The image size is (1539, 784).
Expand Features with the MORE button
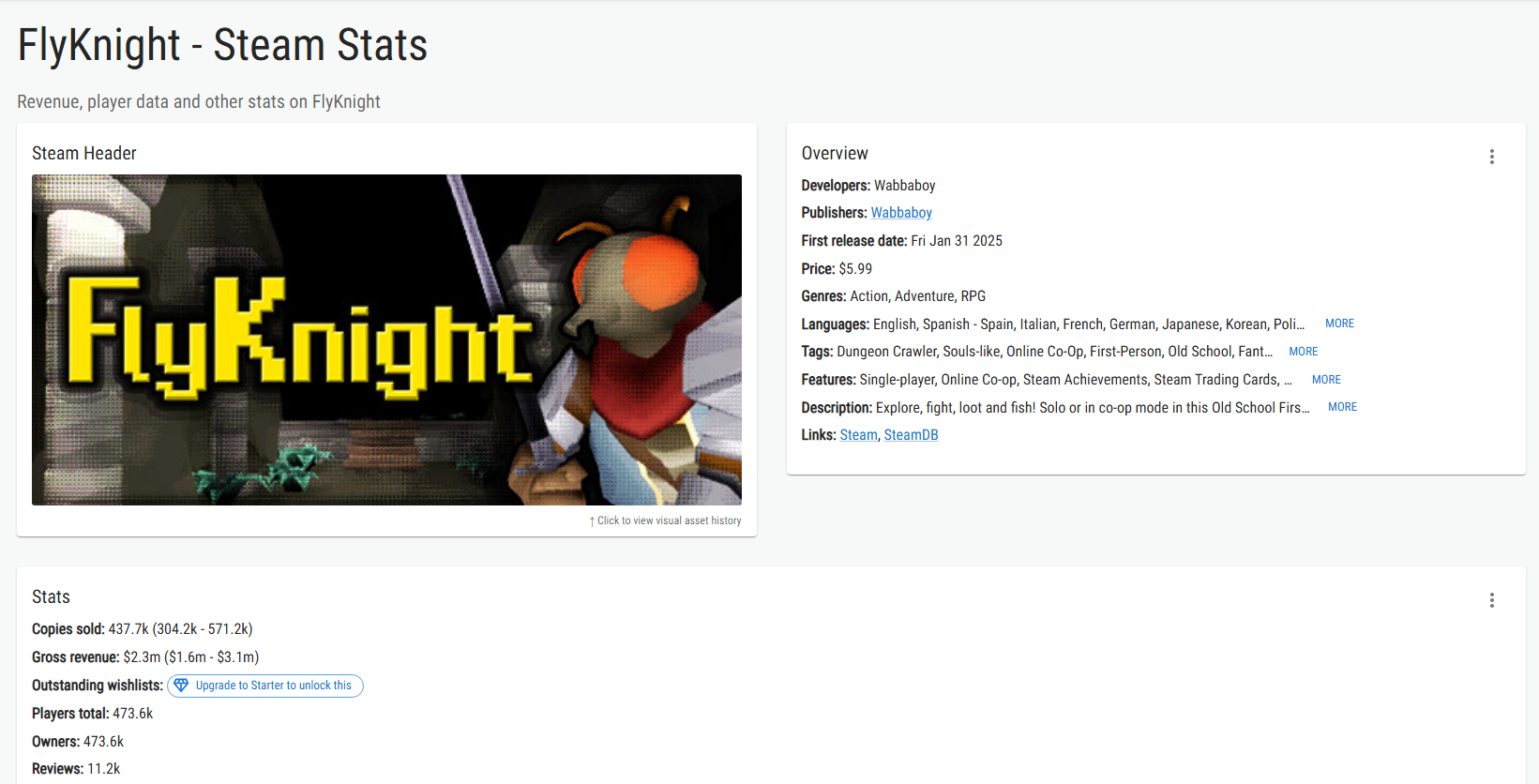[1326, 380]
